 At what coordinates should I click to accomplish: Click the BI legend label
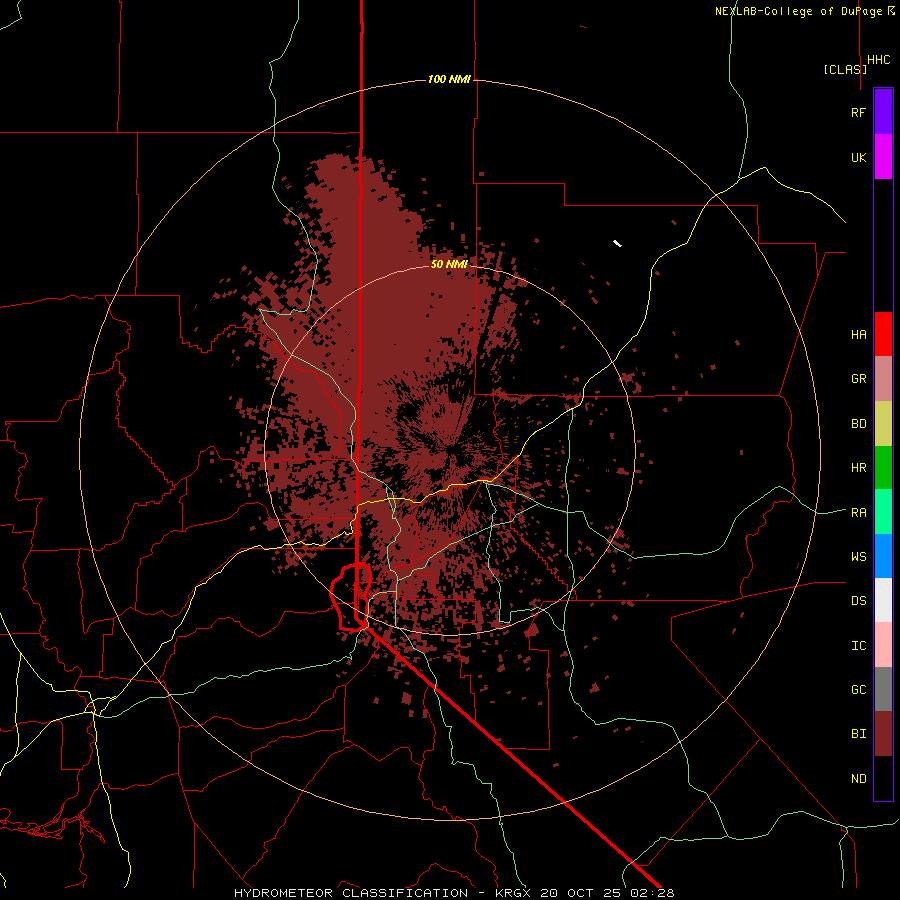click(x=859, y=734)
